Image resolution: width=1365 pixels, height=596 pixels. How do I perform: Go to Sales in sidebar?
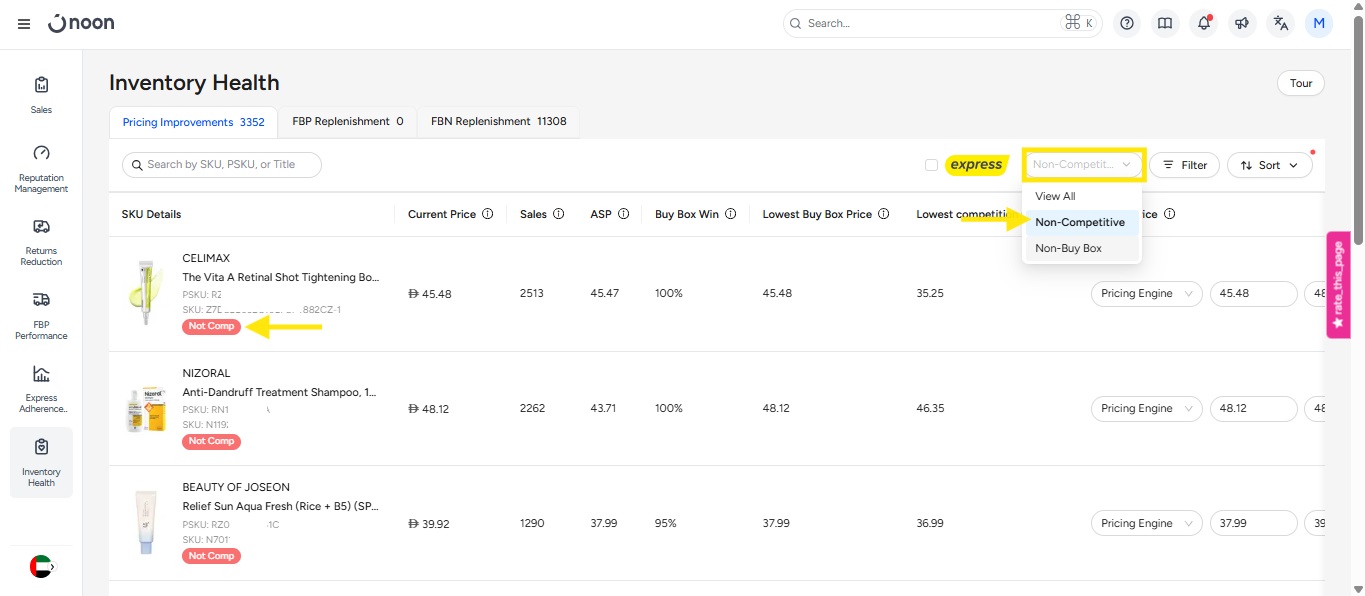coord(41,94)
